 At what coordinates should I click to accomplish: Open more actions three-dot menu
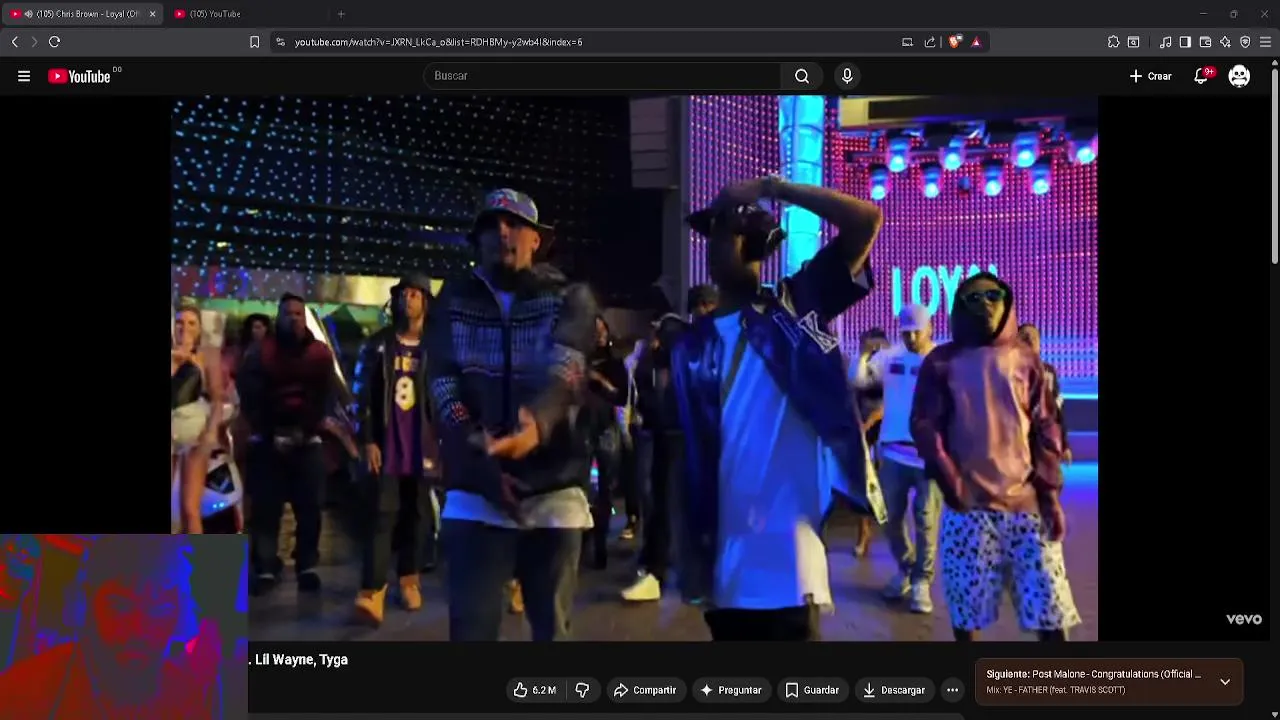[952, 690]
